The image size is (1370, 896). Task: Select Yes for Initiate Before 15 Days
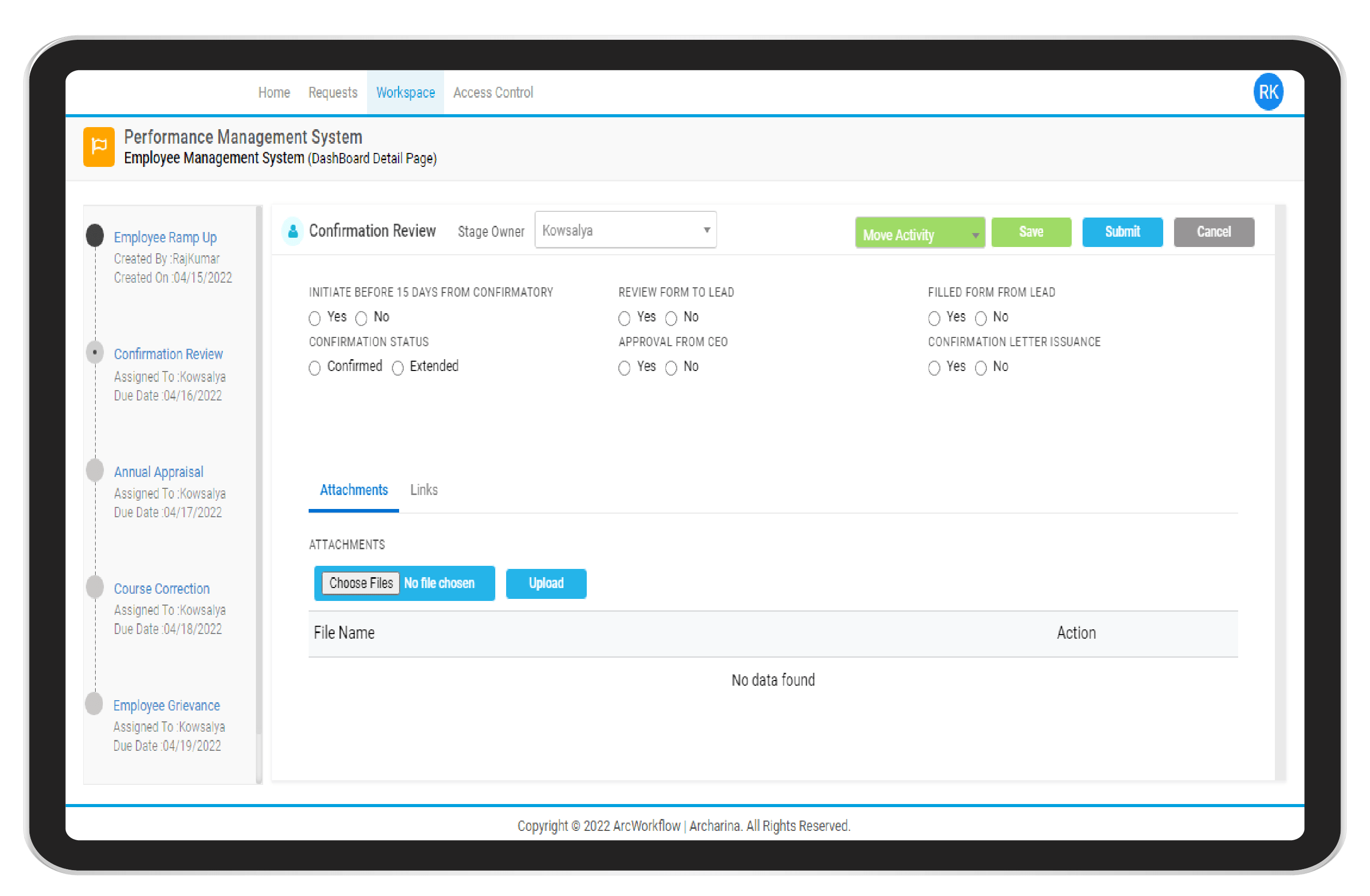pyautogui.click(x=314, y=318)
